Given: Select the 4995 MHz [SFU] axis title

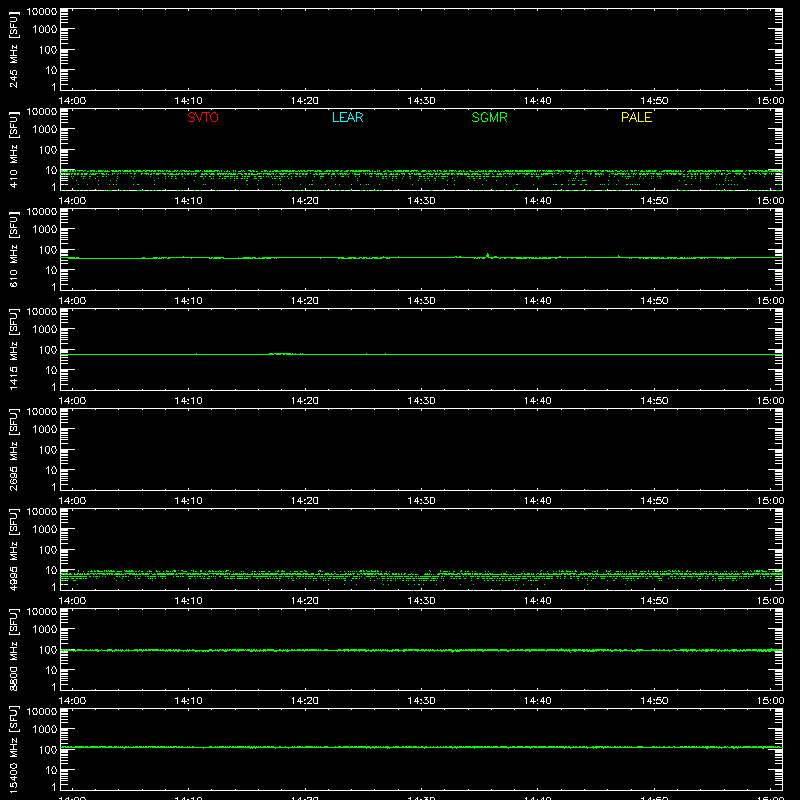Looking at the screenshot, I should (13, 549).
